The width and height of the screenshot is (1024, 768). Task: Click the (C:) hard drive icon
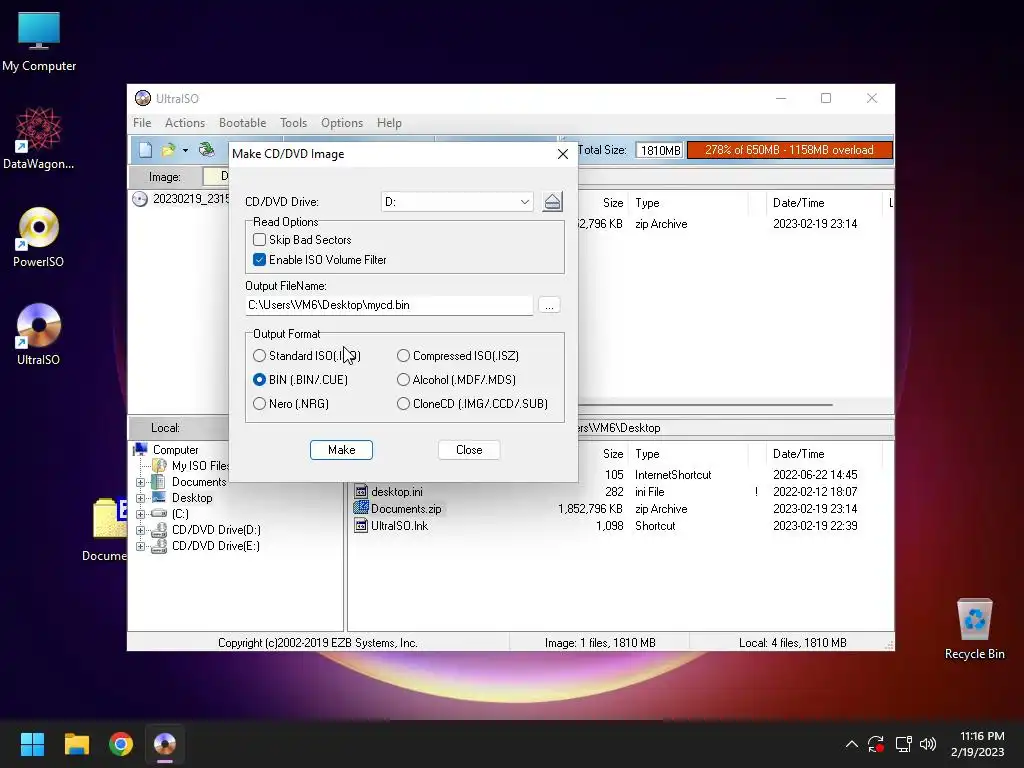159,513
